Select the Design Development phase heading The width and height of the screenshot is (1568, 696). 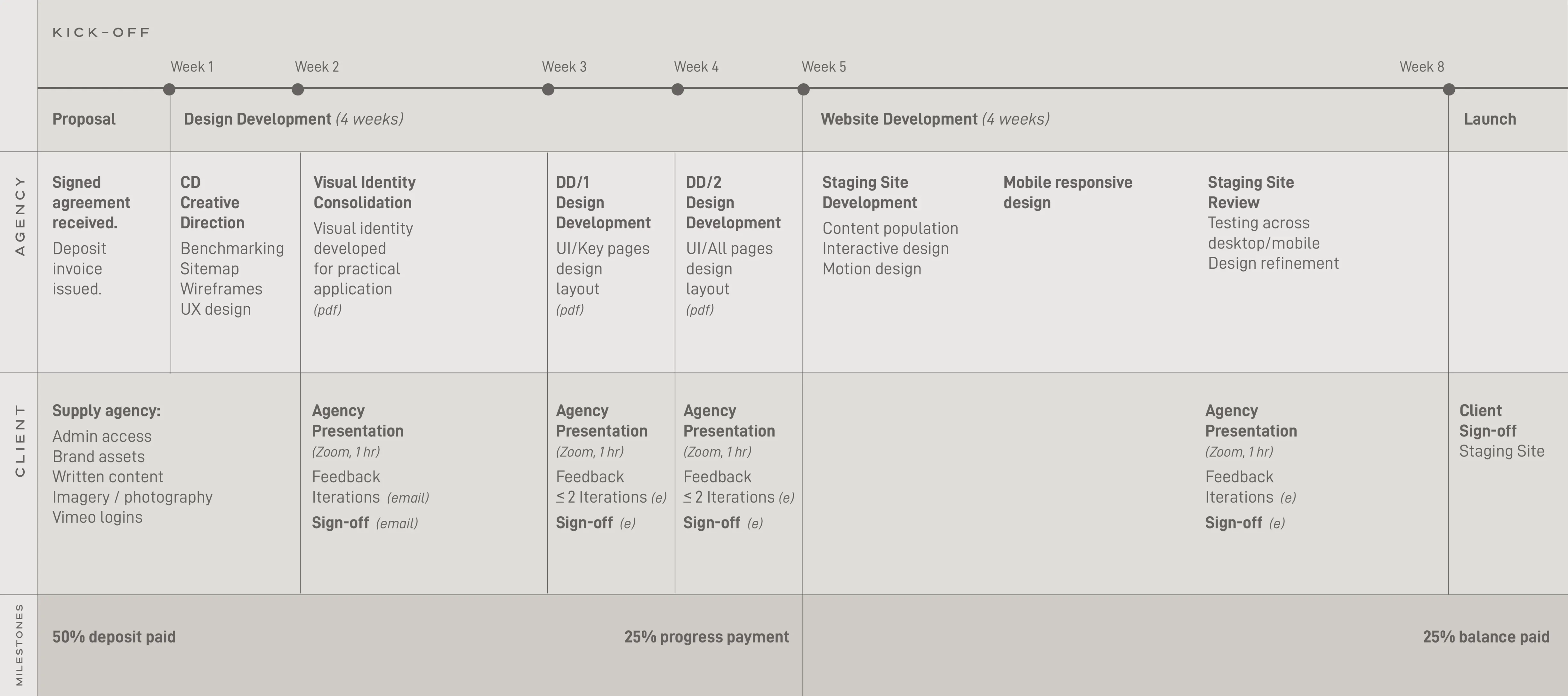(294, 119)
